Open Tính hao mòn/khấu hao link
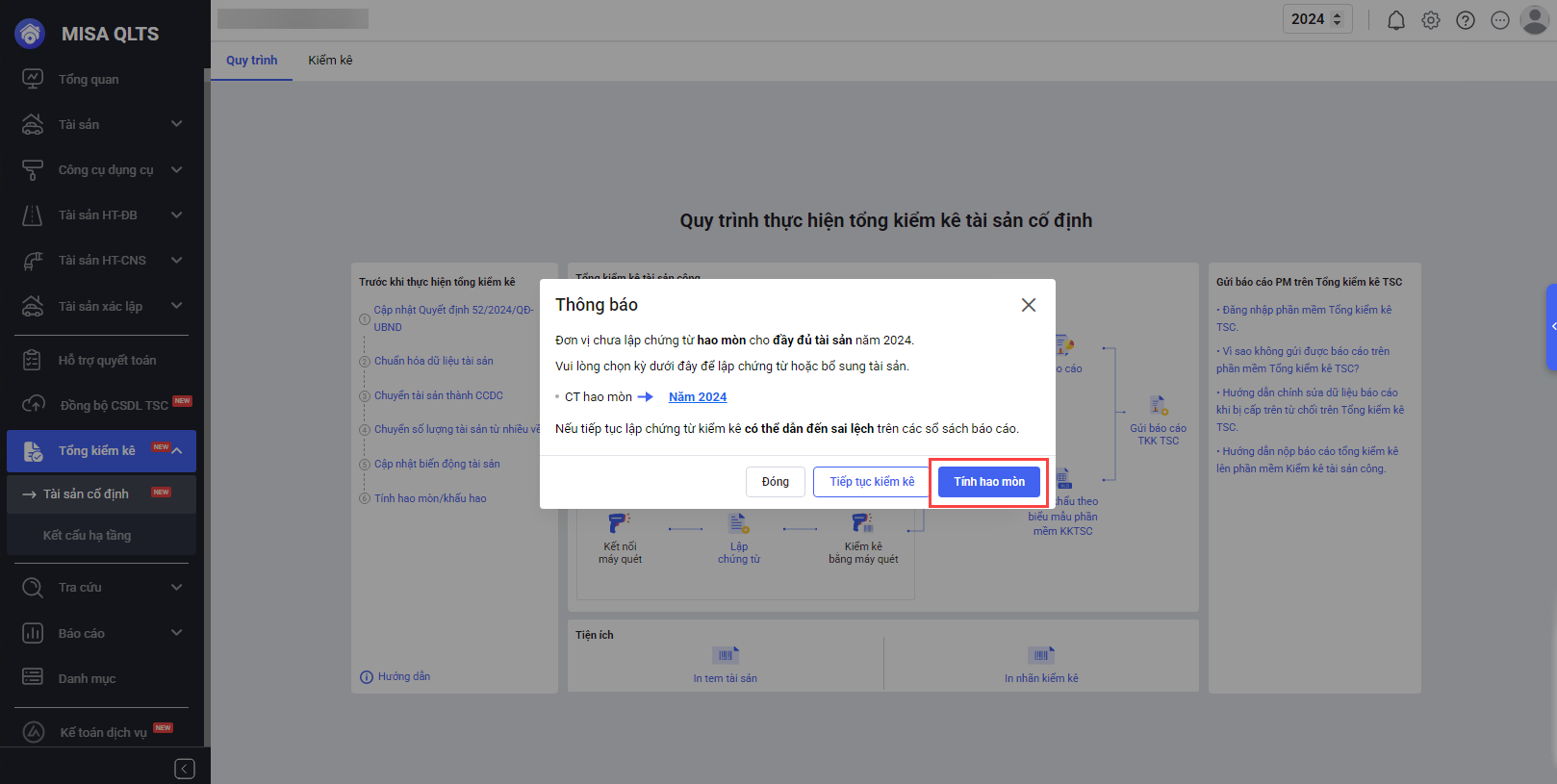This screenshot has height=784, width=1557. coord(430,498)
